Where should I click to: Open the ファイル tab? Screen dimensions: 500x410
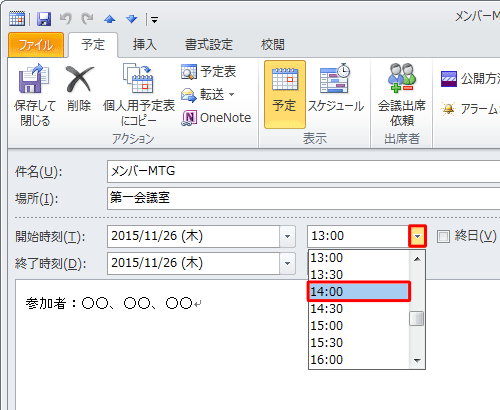point(36,45)
